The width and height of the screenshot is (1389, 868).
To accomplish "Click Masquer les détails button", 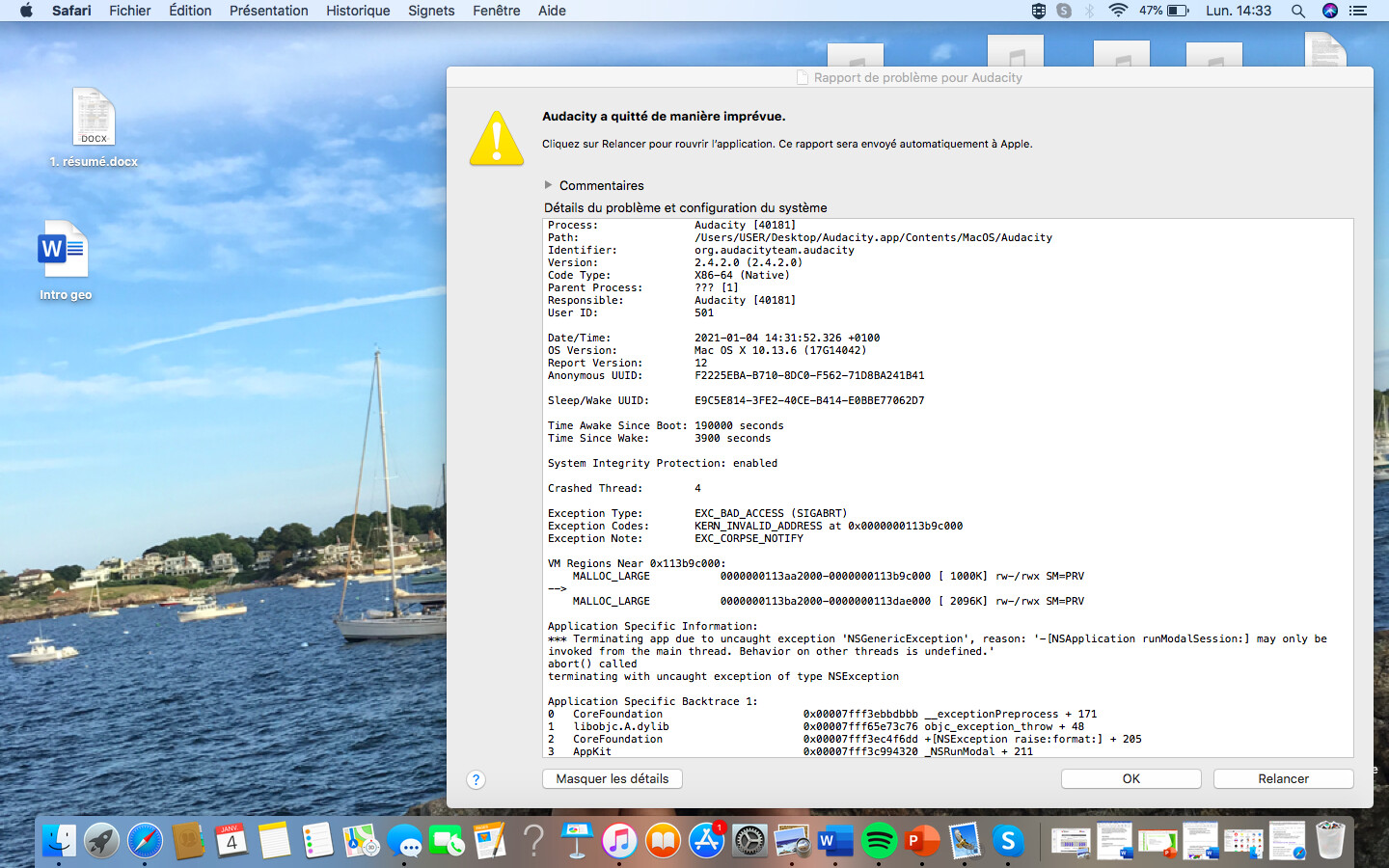I will (613, 778).
